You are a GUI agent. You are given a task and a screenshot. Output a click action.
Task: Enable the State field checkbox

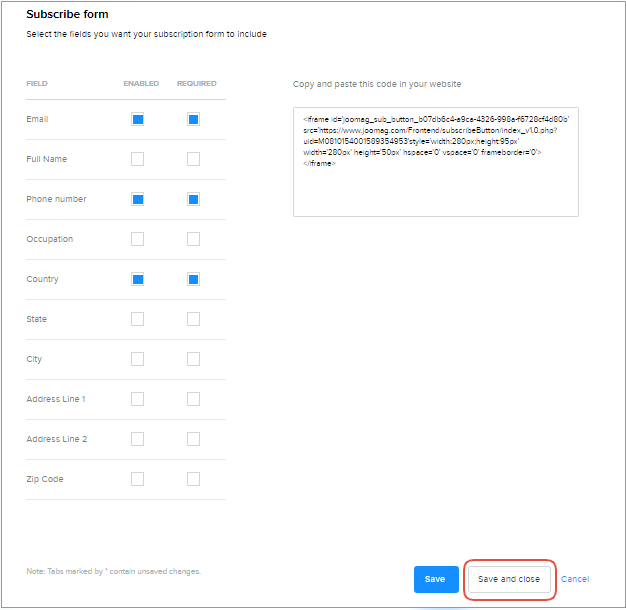pos(138,319)
